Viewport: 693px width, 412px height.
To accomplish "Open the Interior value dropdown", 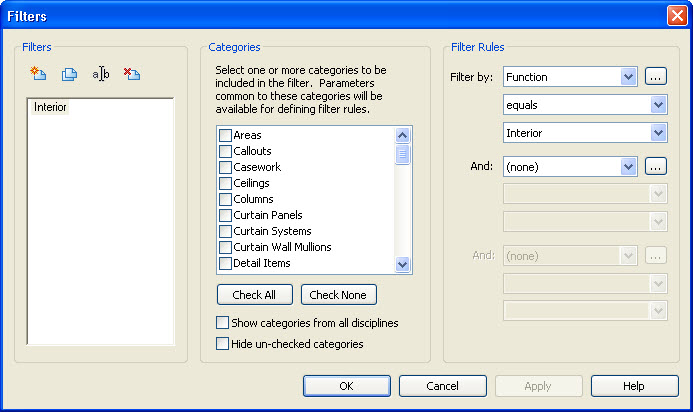I will pyautogui.click(x=658, y=133).
